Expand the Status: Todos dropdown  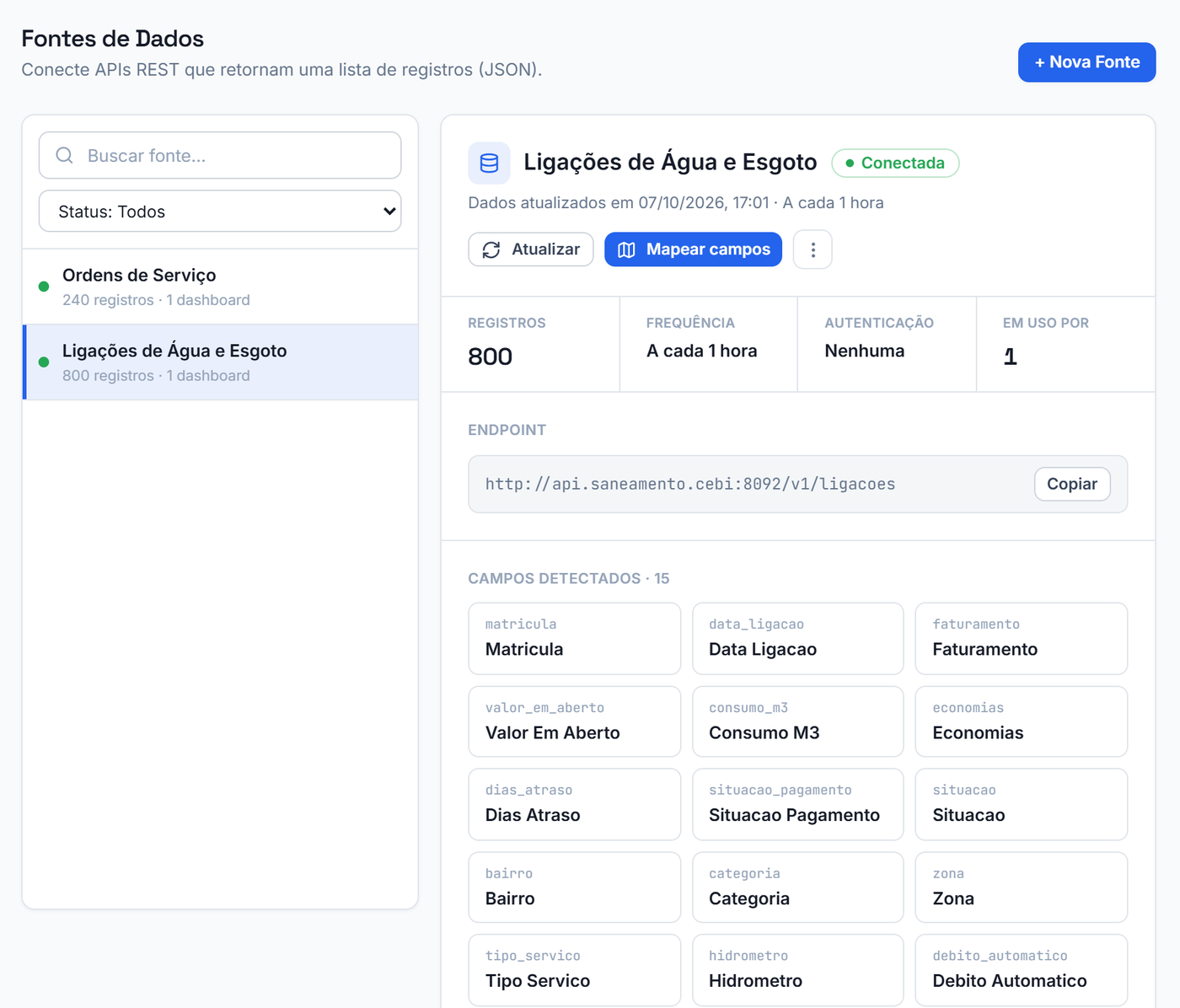220,211
